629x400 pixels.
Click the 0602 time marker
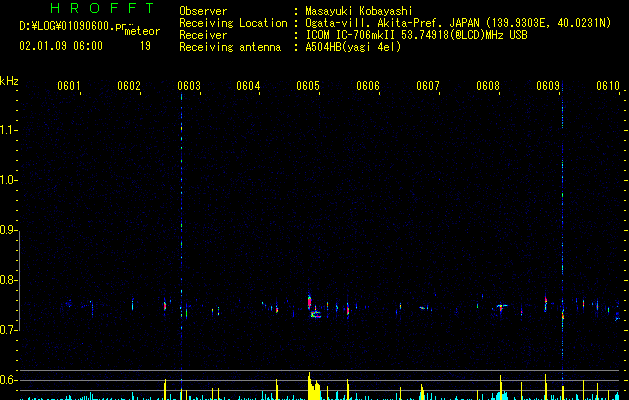point(129,86)
